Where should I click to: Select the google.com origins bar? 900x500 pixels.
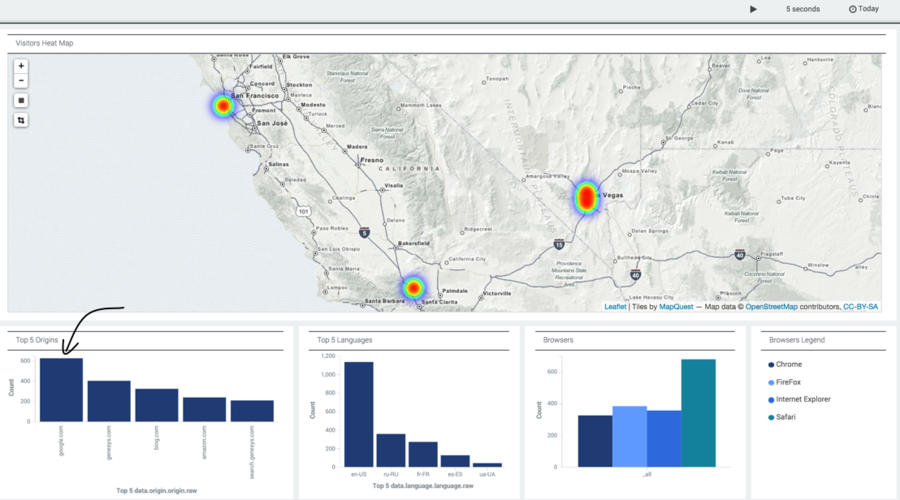[x=61, y=390]
